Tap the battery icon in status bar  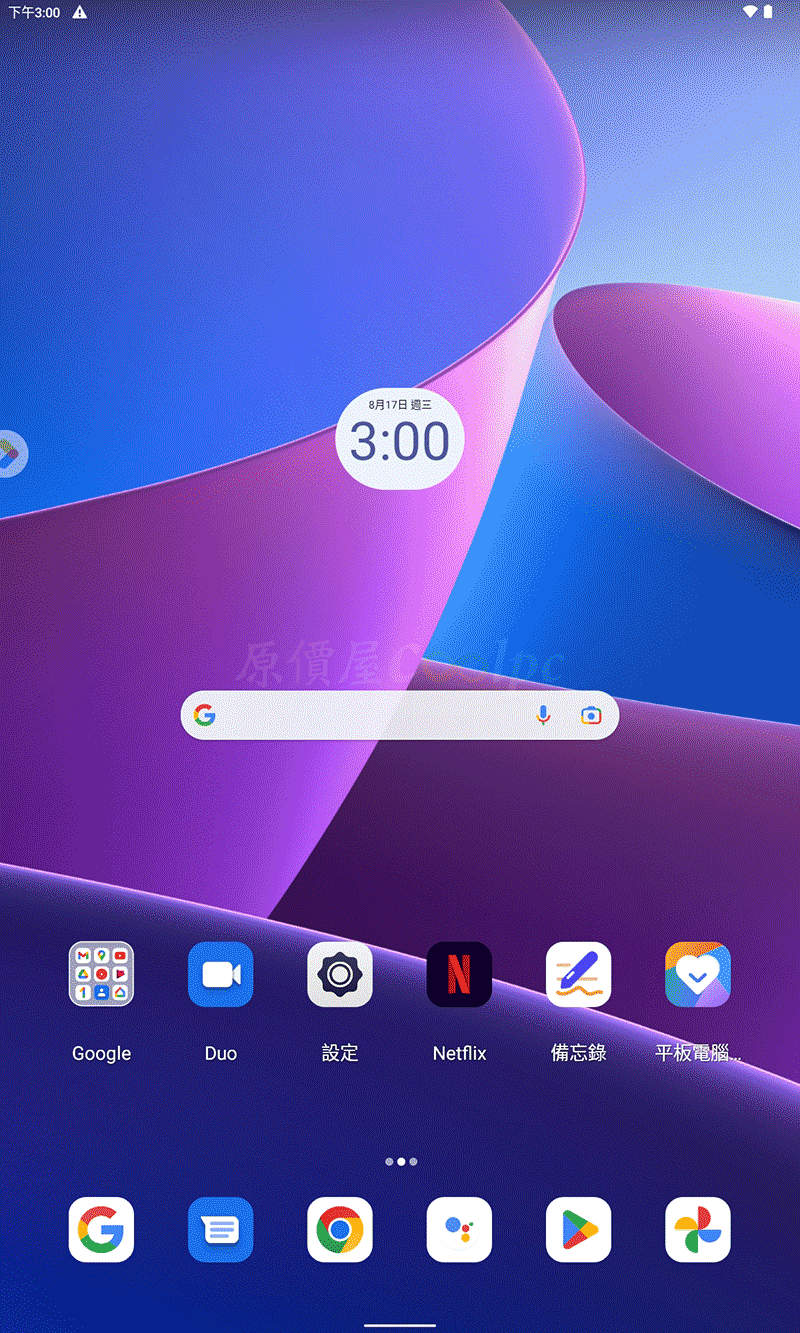coord(769,12)
